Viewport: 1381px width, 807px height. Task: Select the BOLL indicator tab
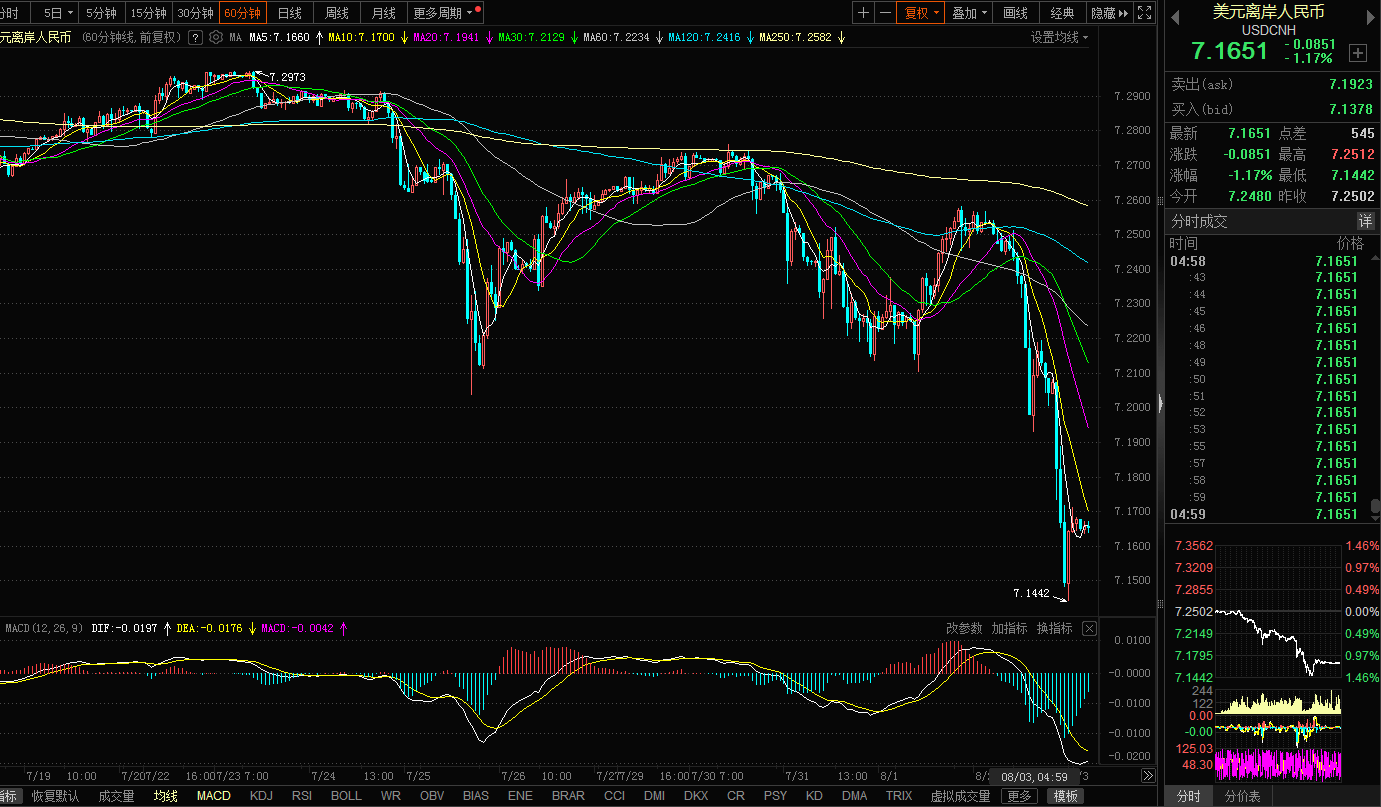coord(346,796)
